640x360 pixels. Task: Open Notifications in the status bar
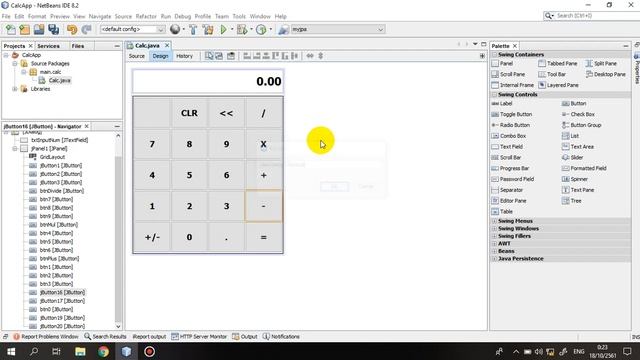[x=281, y=337]
